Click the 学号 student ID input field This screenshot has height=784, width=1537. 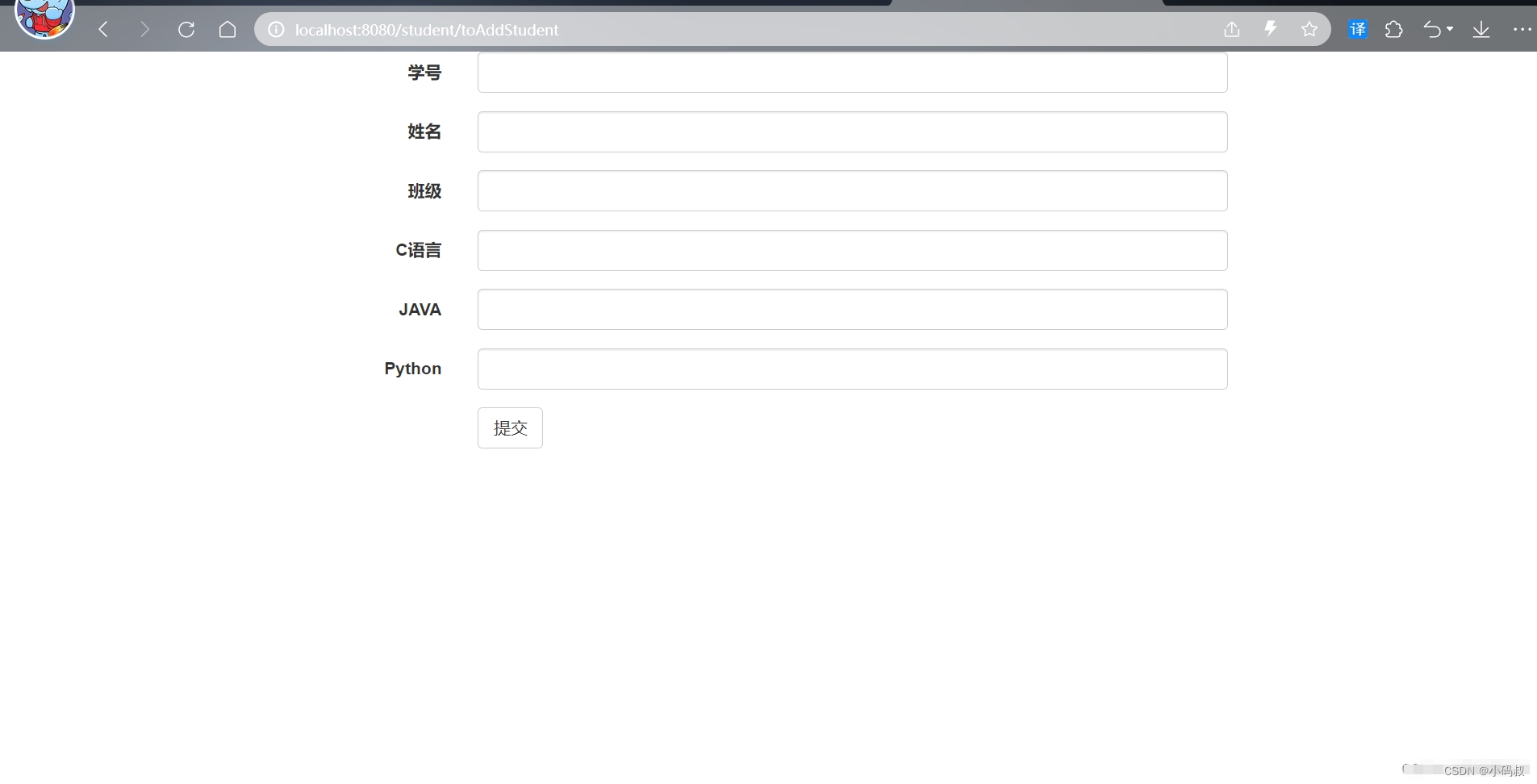point(851,72)
